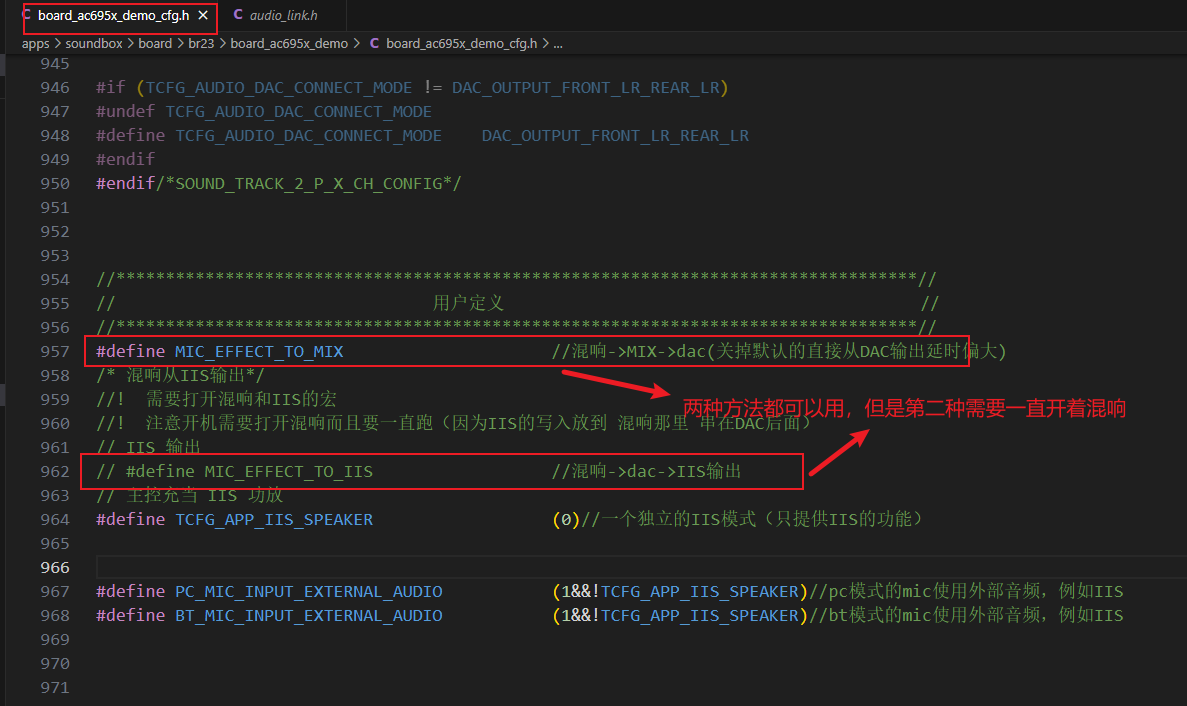
Task: Open the audio_link.h tab
Action: (x=283, y=15)
